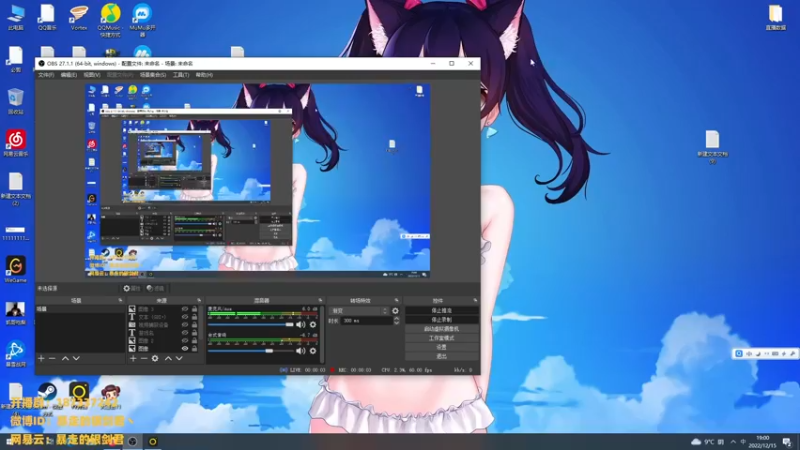Select the Steam desktop icon
Viewport: 800px width, 450px height.
pos(47,393)
